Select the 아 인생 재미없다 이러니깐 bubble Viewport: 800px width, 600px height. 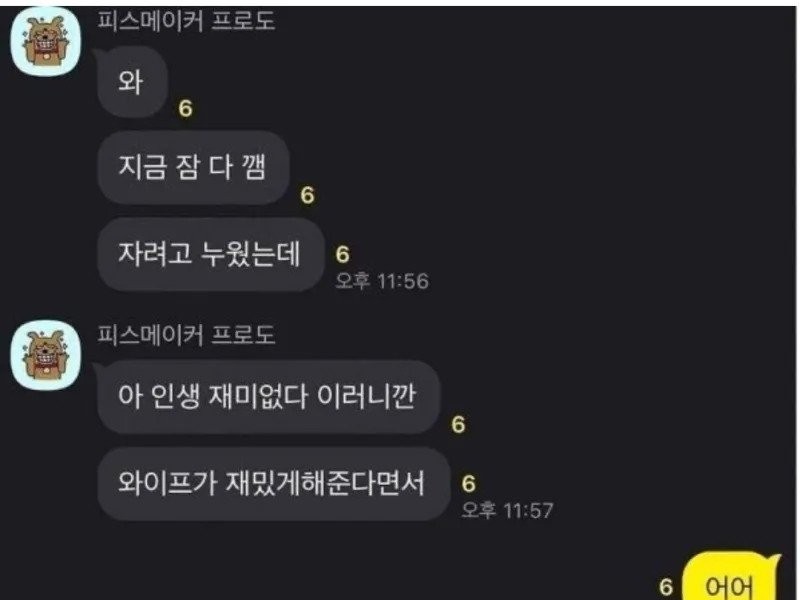point(268,396)
